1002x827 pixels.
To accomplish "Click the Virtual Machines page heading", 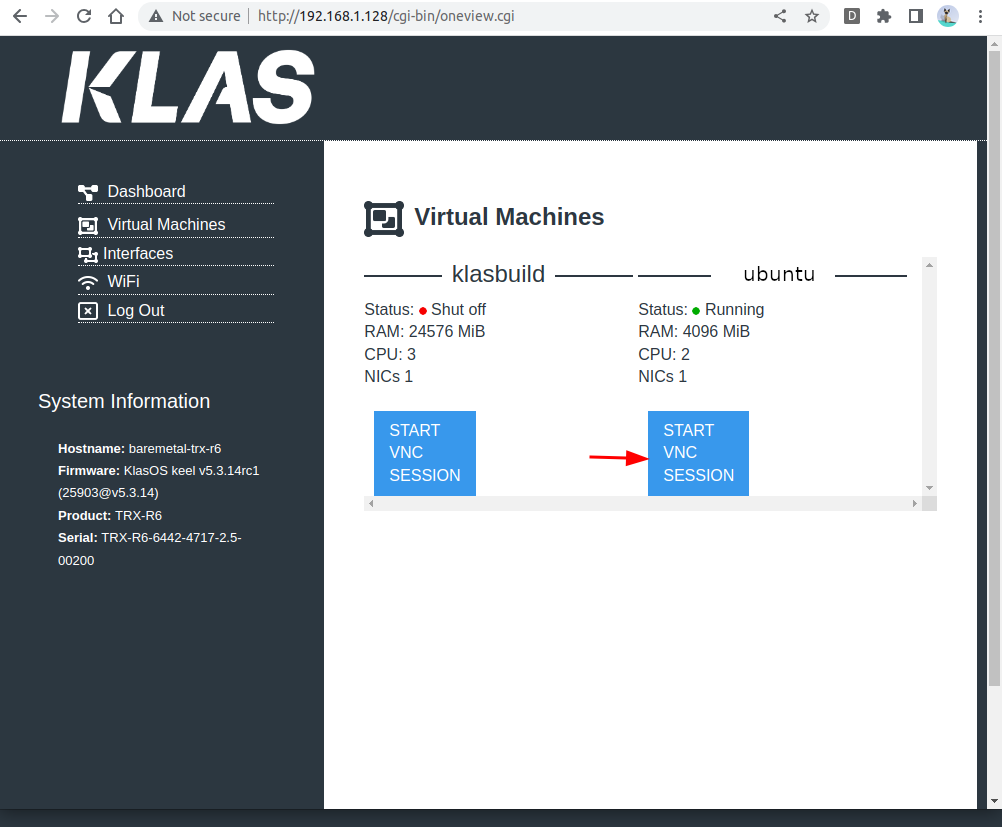I will coord(509,217).
